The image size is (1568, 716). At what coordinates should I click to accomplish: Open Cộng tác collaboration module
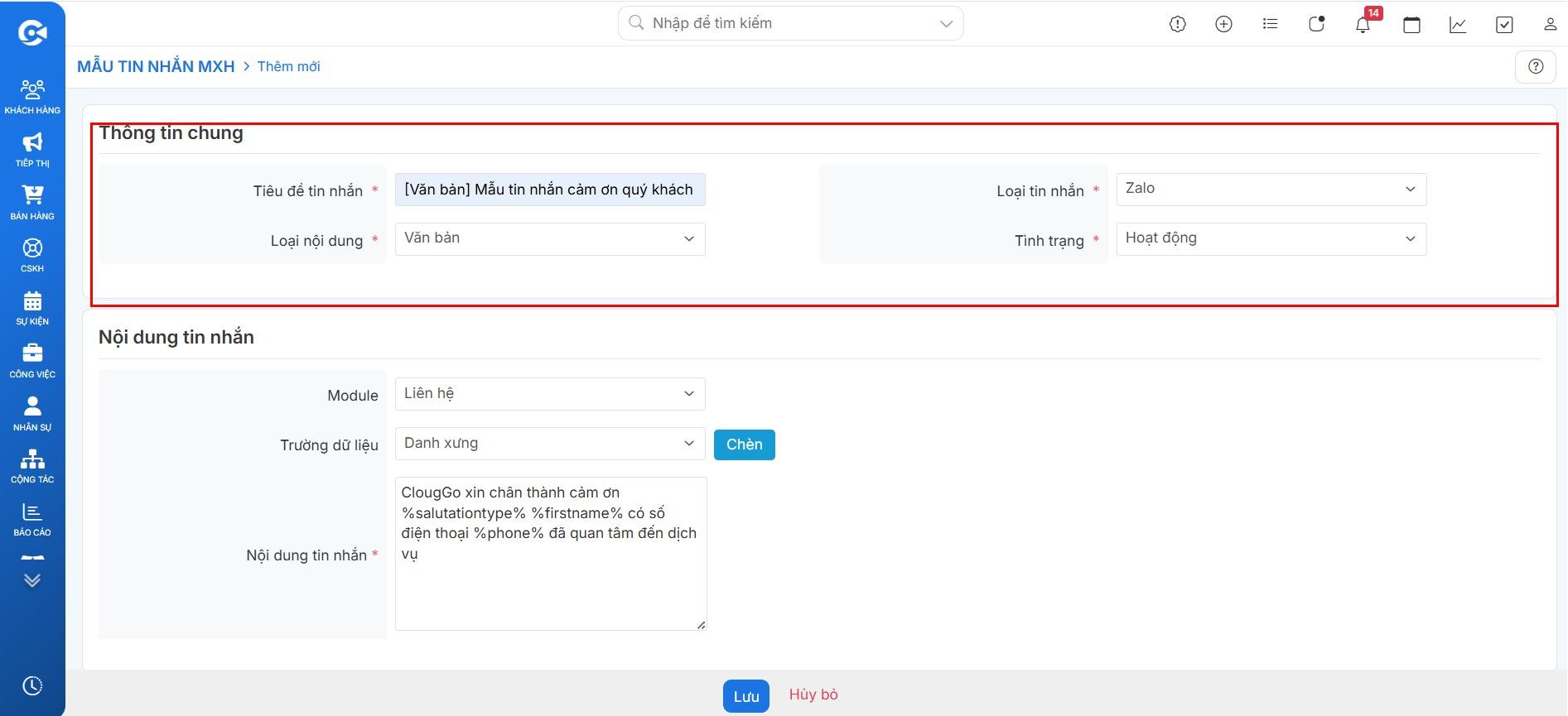(x=32, y=466)
